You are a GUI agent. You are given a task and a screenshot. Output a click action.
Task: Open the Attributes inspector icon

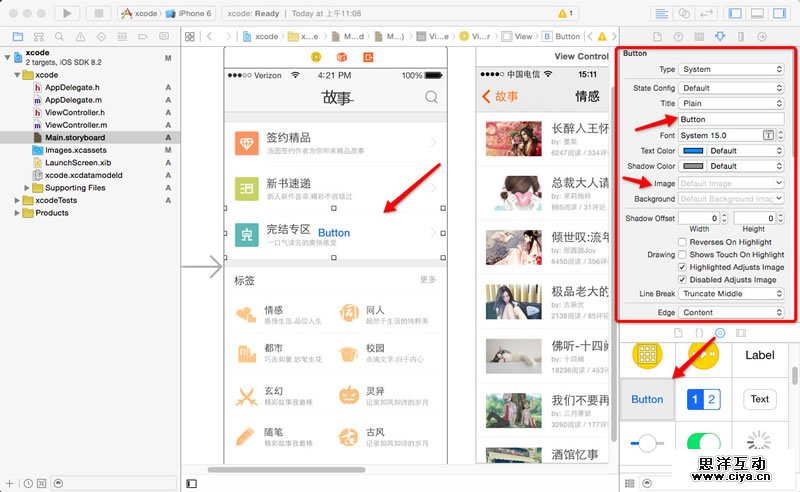pyautogui.click(x=720, y=36)
